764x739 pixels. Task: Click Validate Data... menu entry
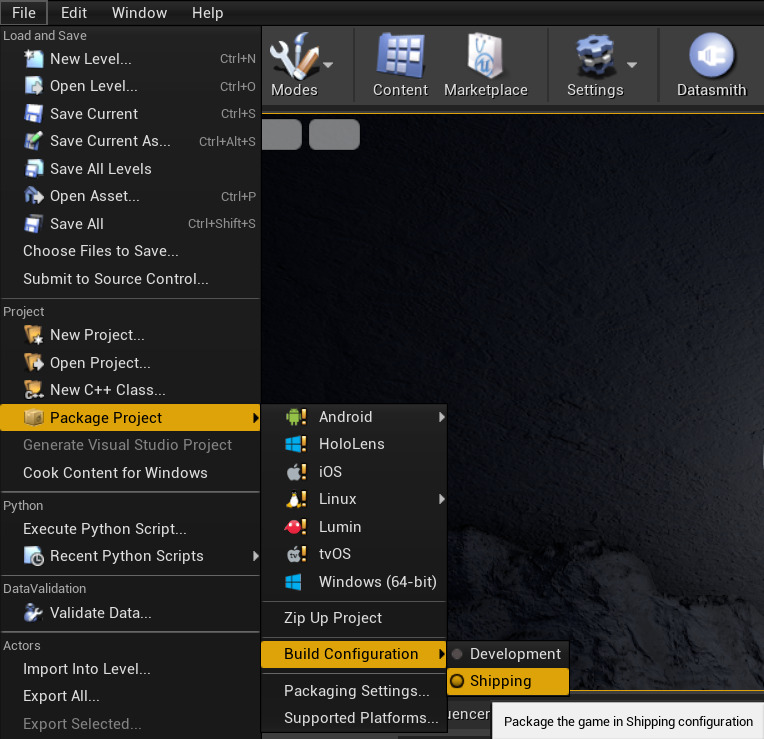coord(100,613)
